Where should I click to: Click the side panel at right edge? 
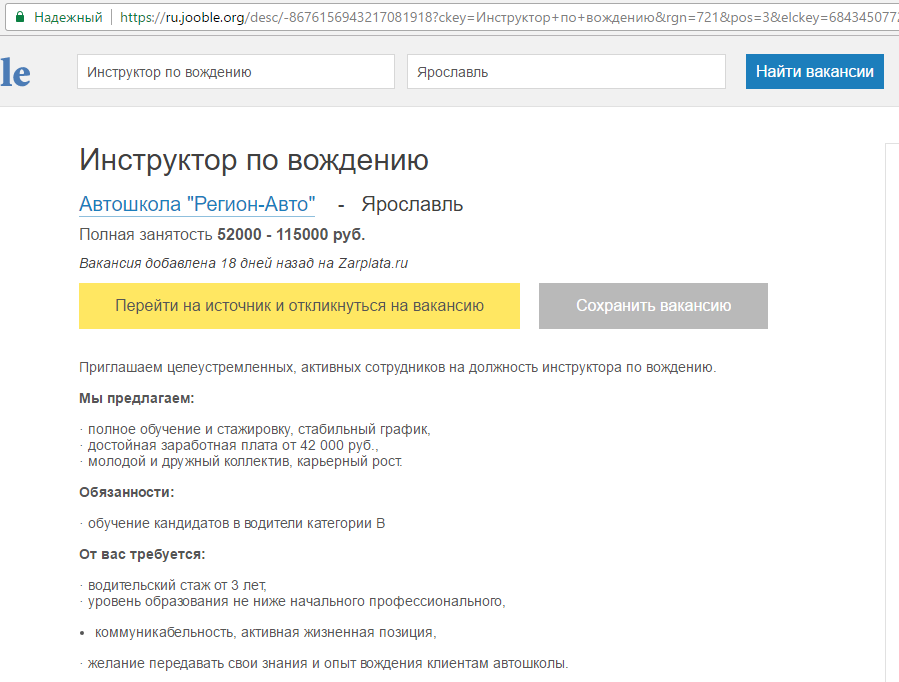click(x=891, y=400)
